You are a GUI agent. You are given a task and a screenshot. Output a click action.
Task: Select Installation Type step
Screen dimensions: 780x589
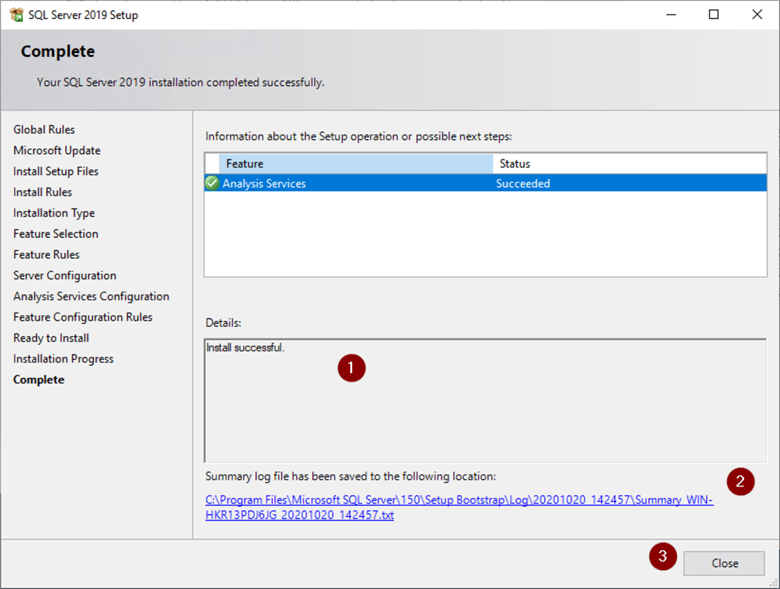tap(54, 213)
